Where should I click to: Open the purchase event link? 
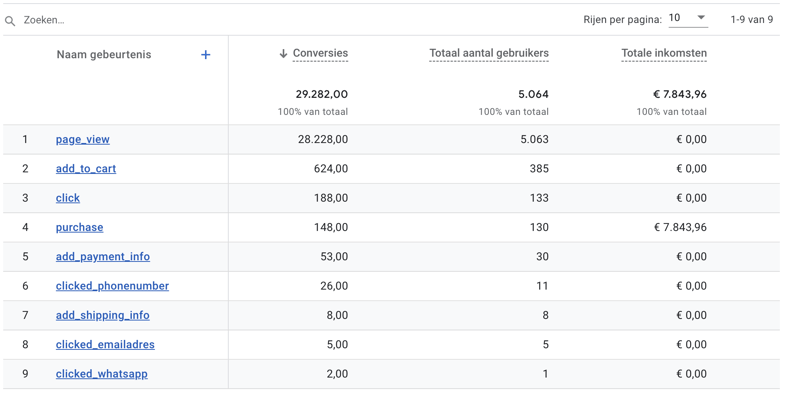[x=79, y=227]
